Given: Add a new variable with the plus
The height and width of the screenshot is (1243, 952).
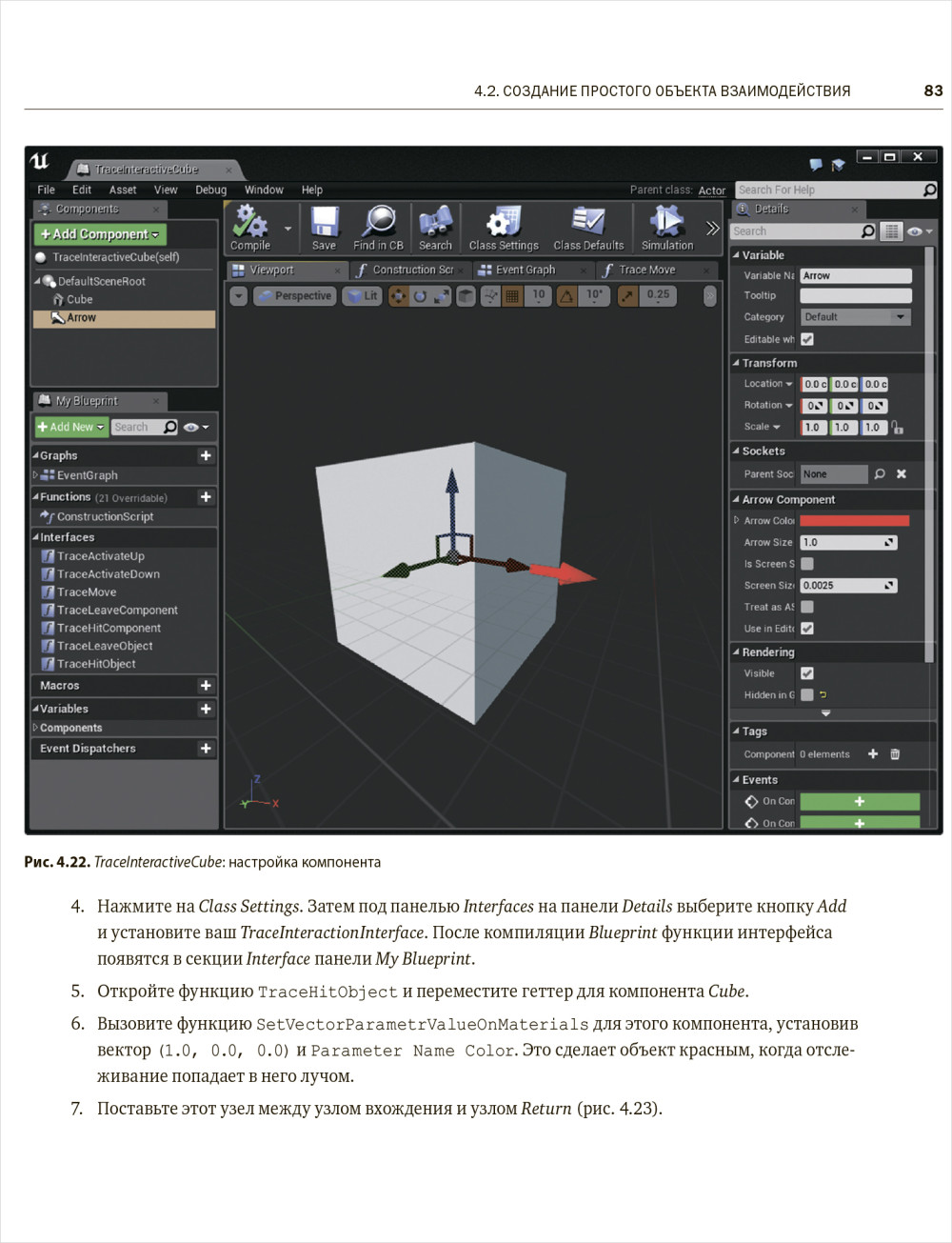Looking at the screenshot, I should click(x=206, y=709).
